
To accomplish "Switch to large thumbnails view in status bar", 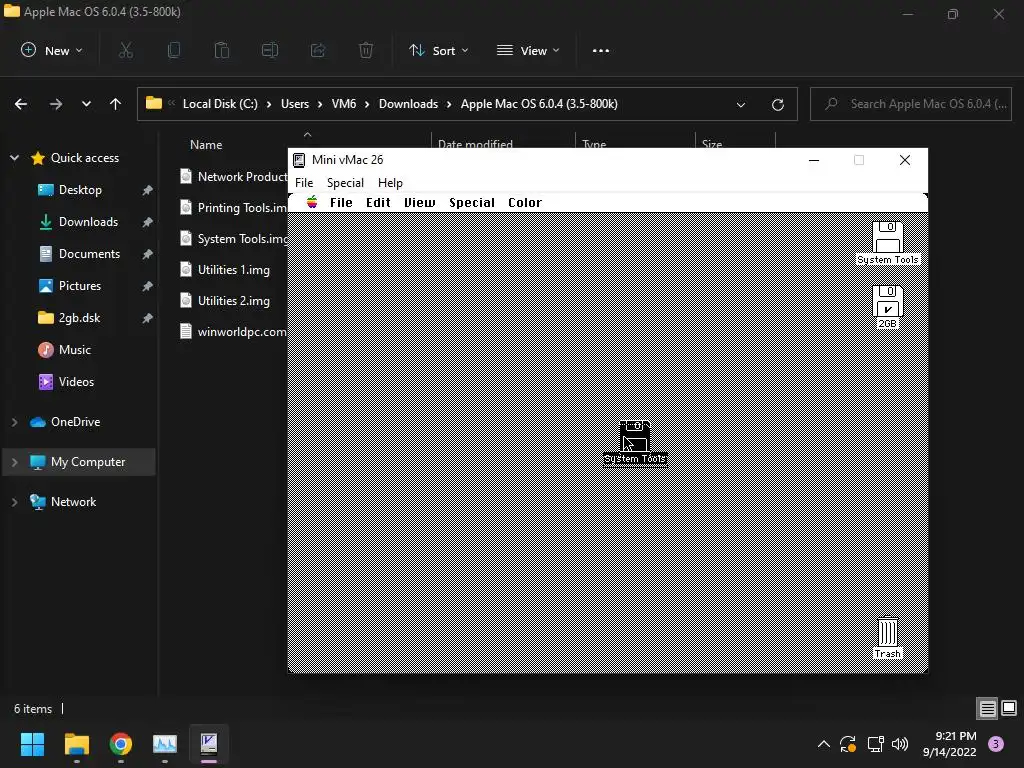I will (x=1009, y=709).
